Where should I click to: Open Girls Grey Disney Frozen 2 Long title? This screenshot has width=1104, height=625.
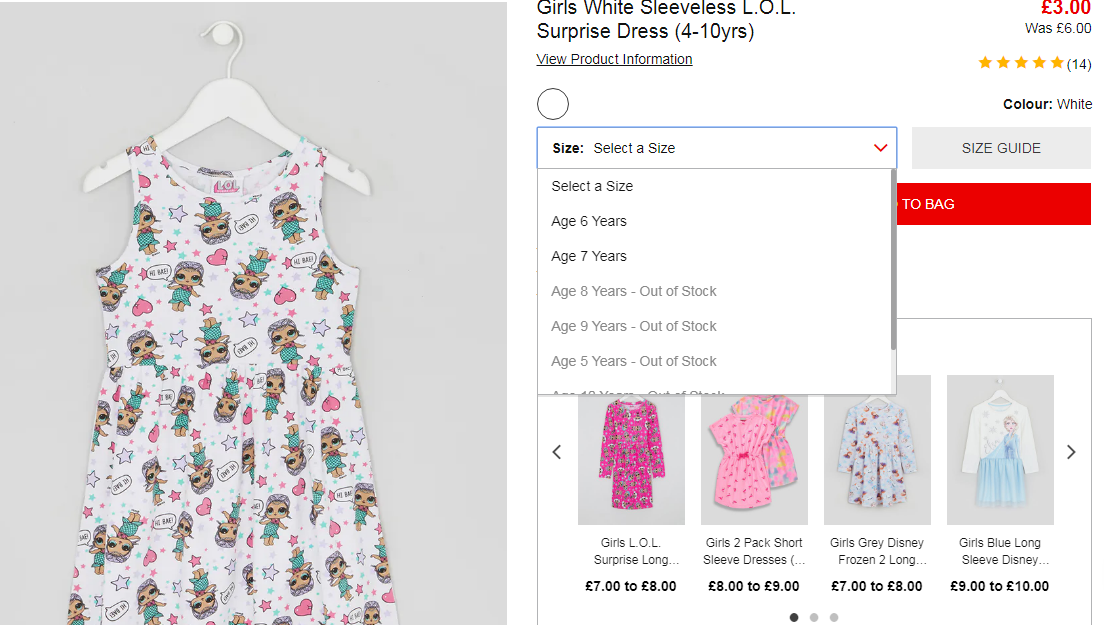[x=877, y=551]
